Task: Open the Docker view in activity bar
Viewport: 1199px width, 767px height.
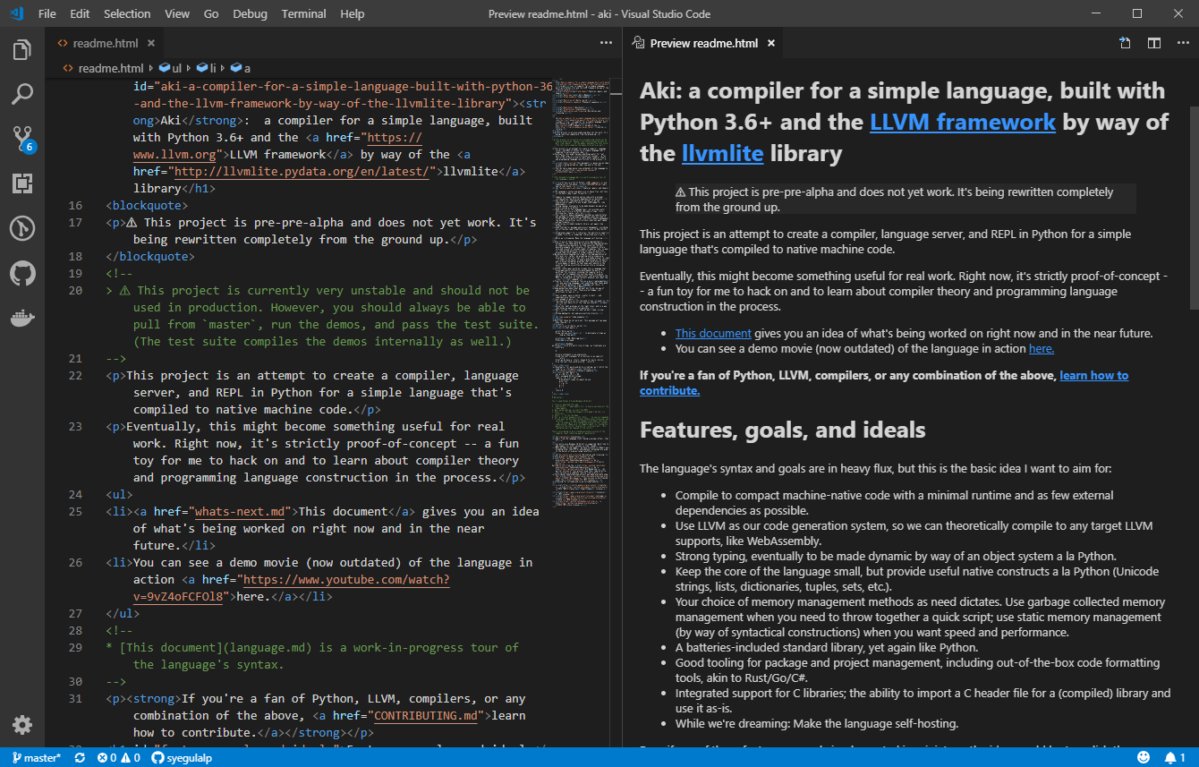Action: (x=22, y=318)
